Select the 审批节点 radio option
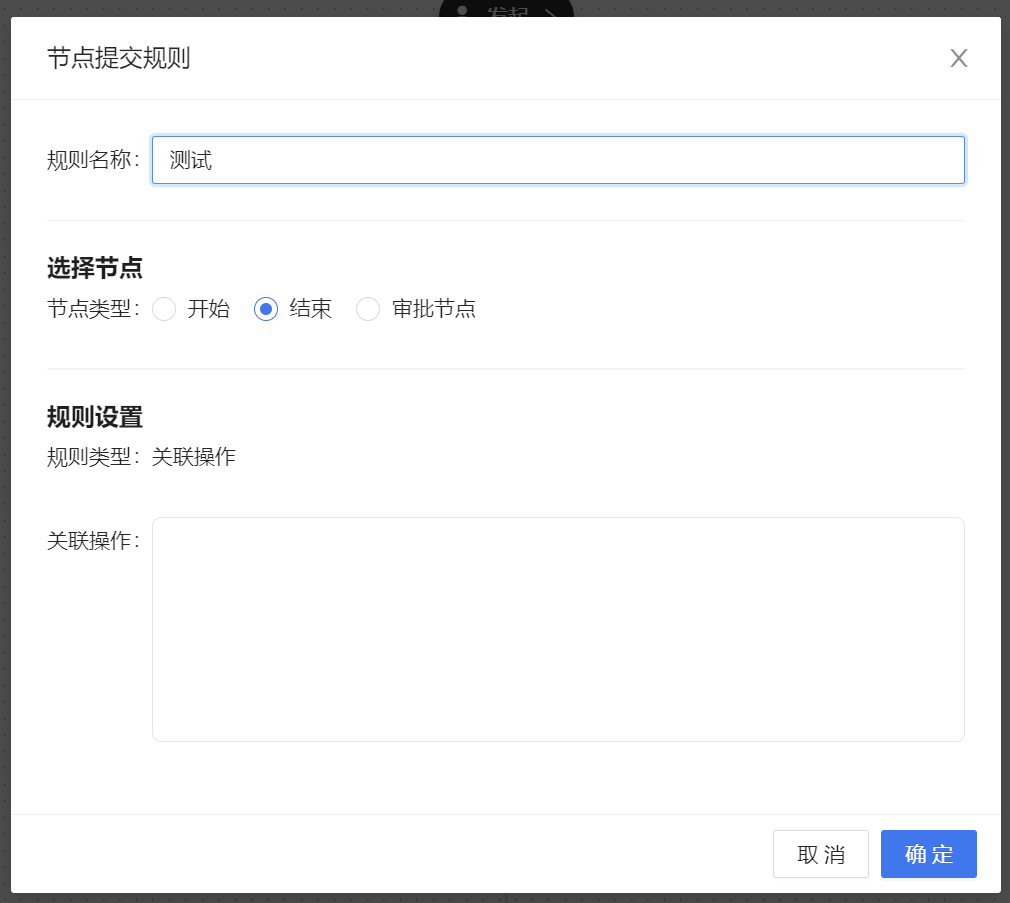 [x=368, y=309]
